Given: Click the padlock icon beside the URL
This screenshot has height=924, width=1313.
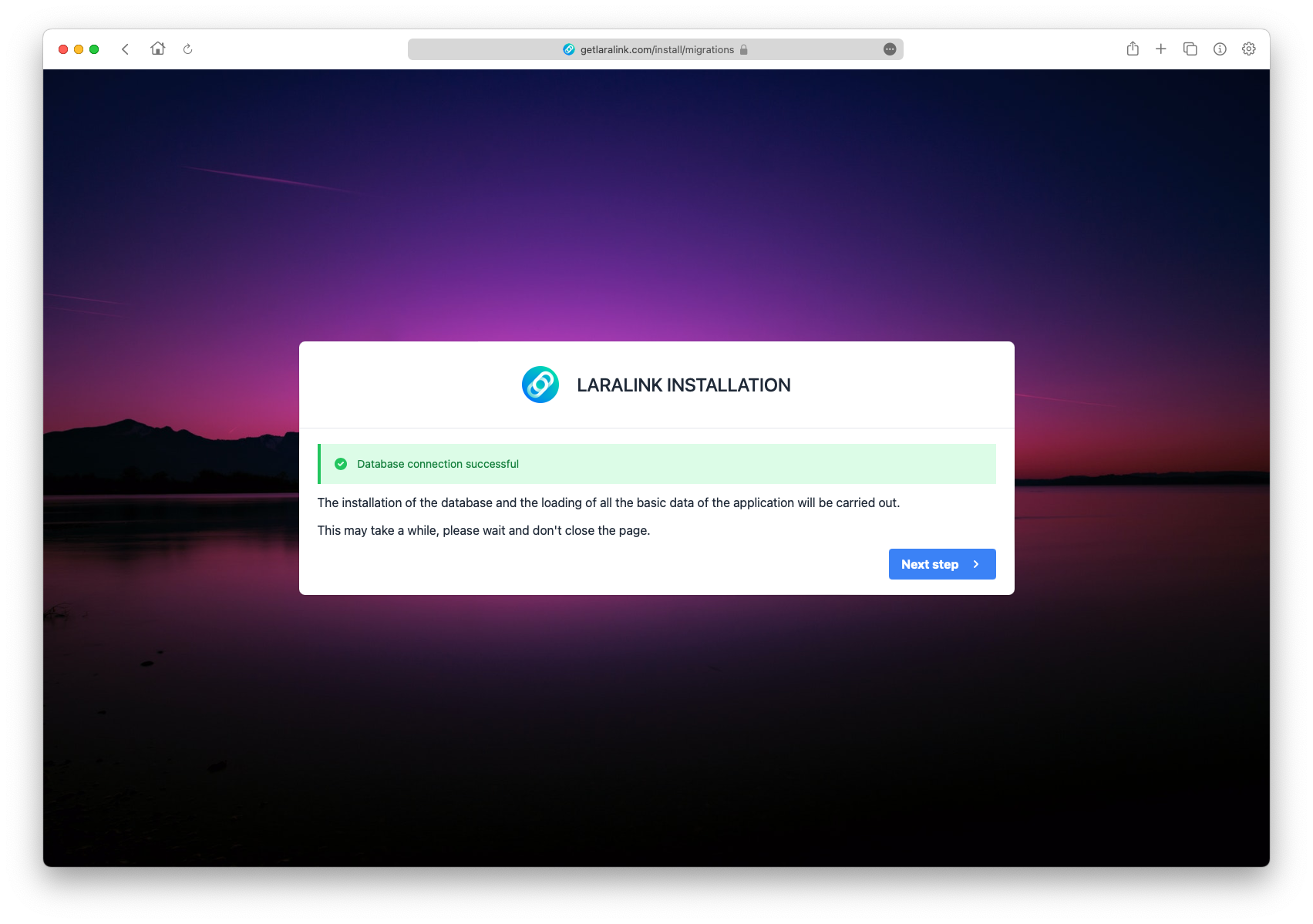Looking at the screenshot, I should tap(744, 49).
